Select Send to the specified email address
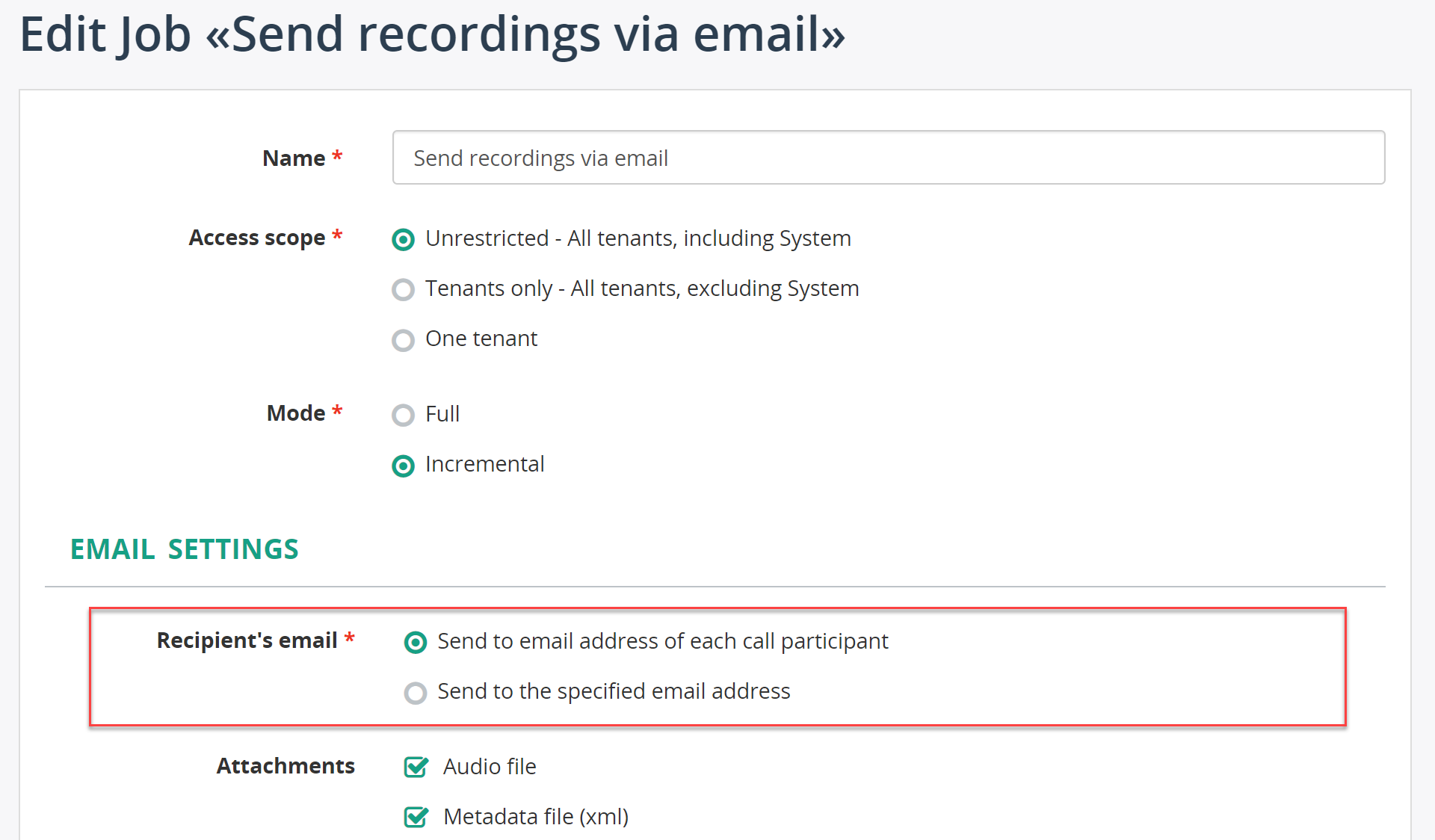1435x840 pixels. (415, 693)
